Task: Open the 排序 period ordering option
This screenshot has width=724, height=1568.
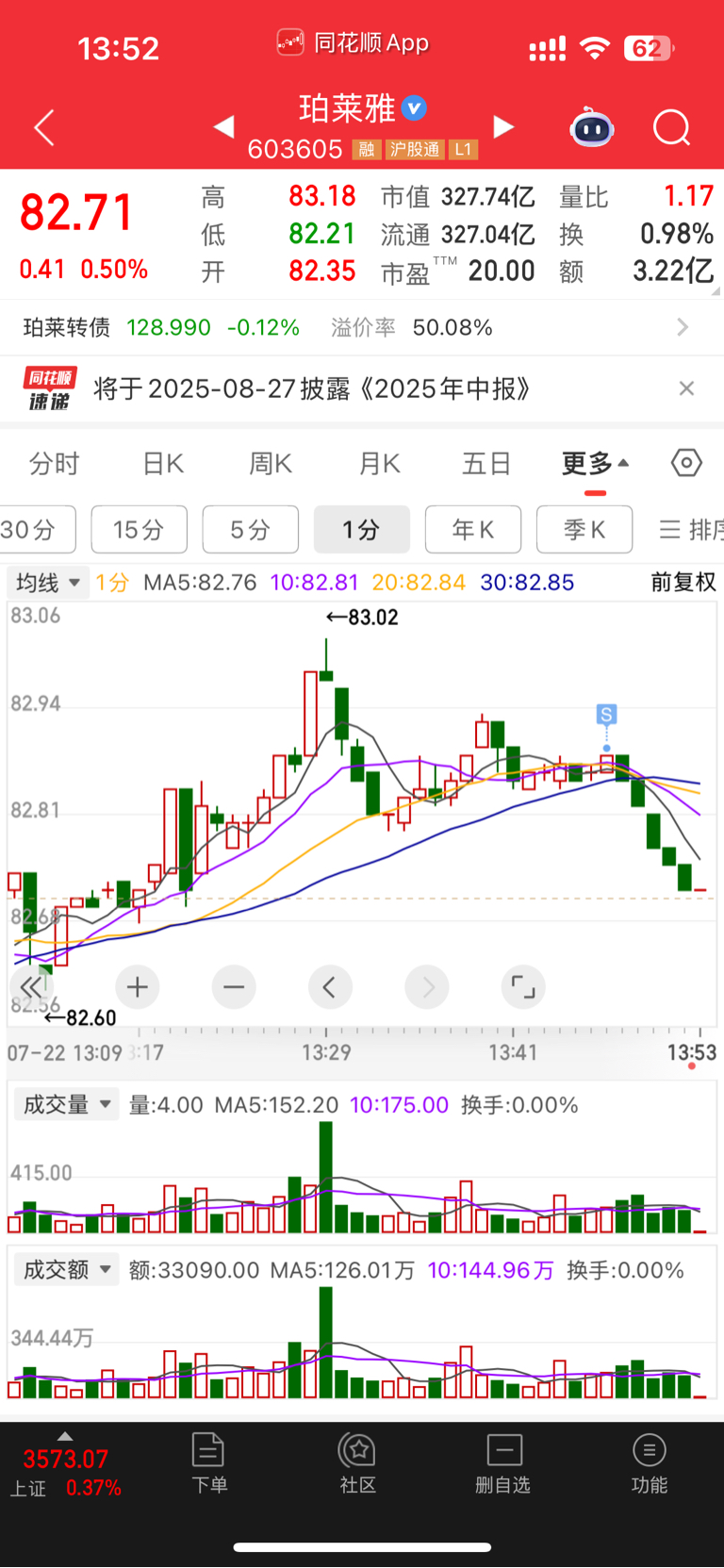Action: pyautogui.click(x=691, y=530)
